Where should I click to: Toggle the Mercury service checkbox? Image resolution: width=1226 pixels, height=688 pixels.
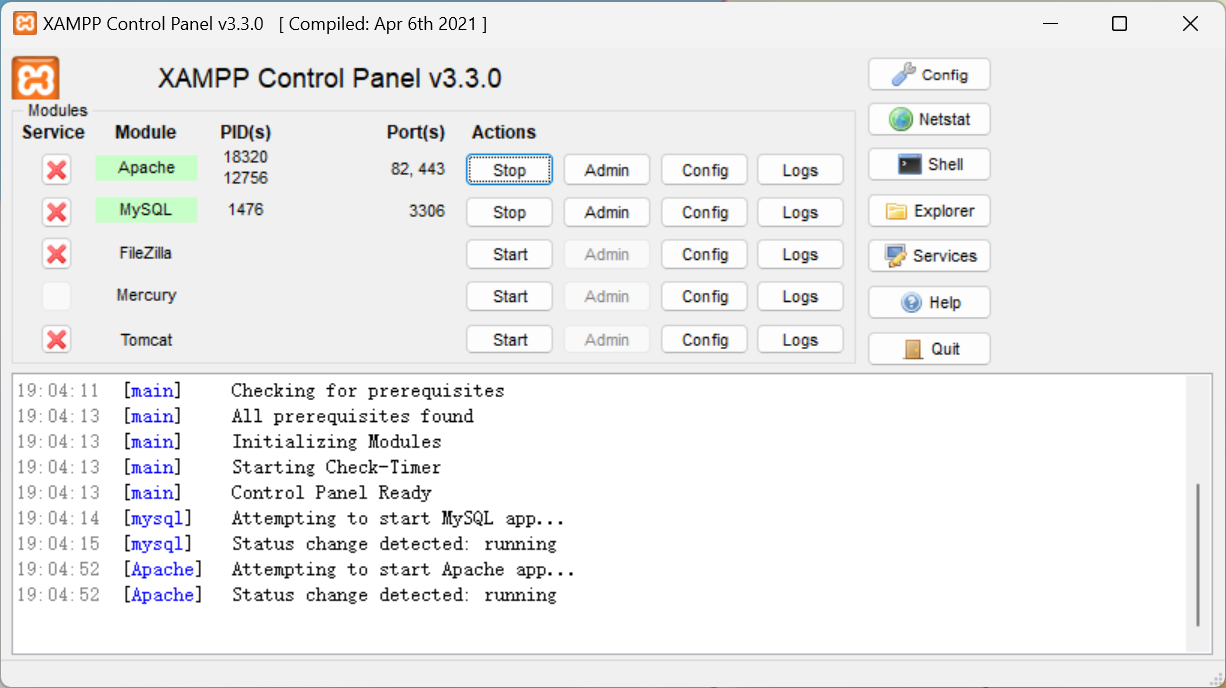point(57,296)
